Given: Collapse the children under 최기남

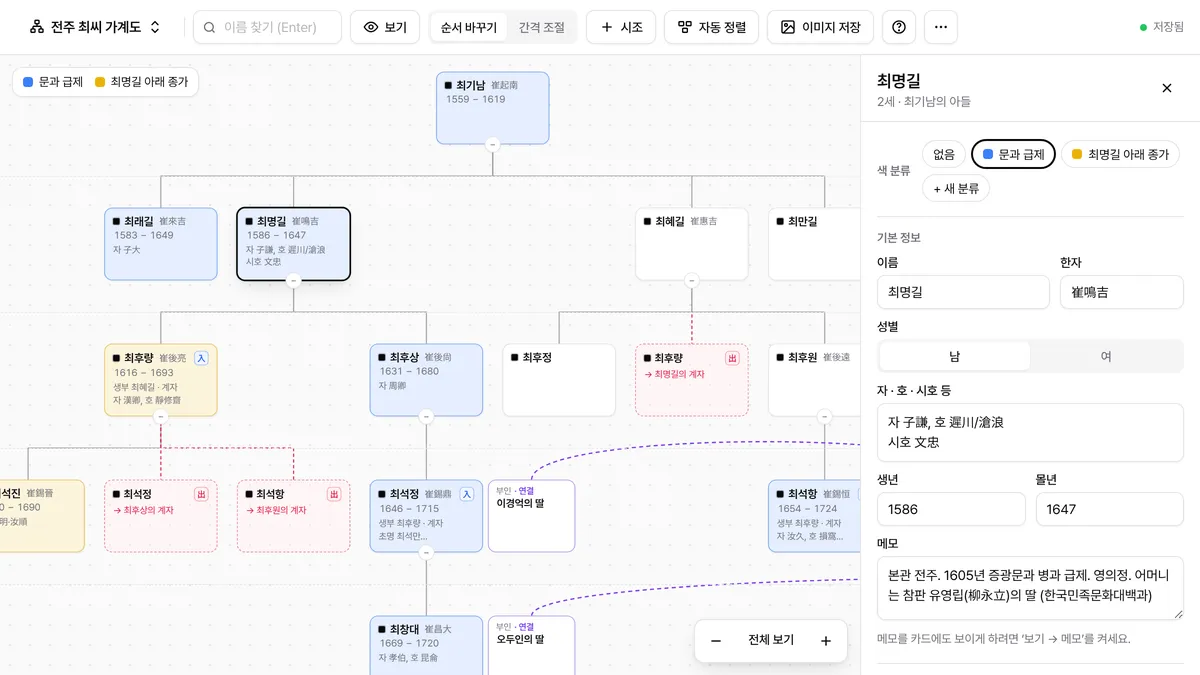Looking at the screenshot, I should (492, 145).
